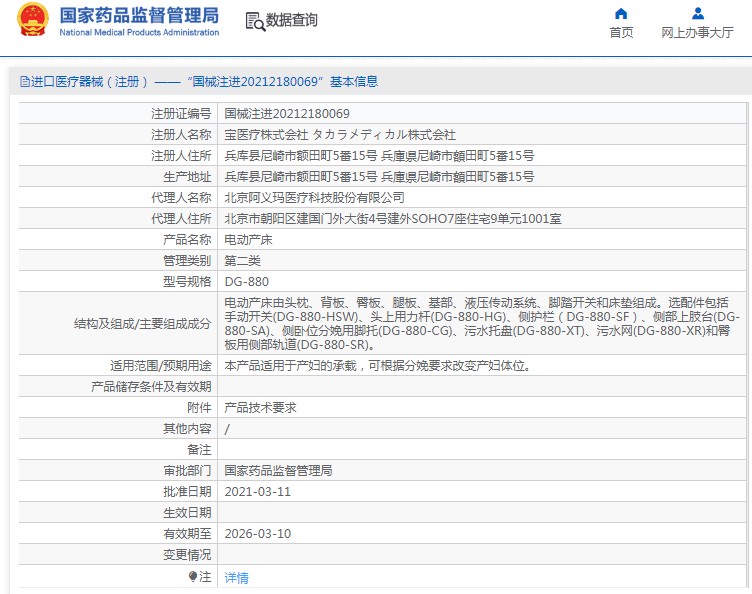The image size is (752, 594).
Task: Select agent name 北京阿义玛医疗科技股份有限公司
Action: point(315,198)
